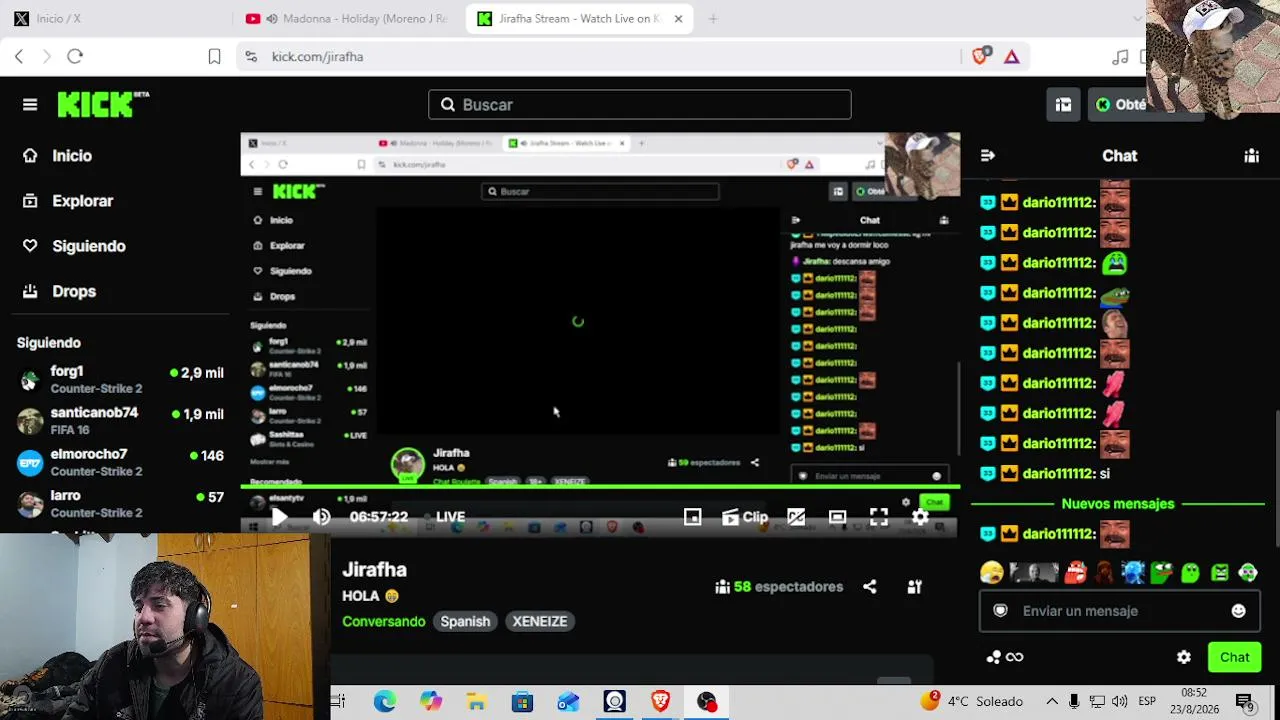Open followed channel elmorocho7
Viewport: 1280px width, 720px height.
click(120, 462)
